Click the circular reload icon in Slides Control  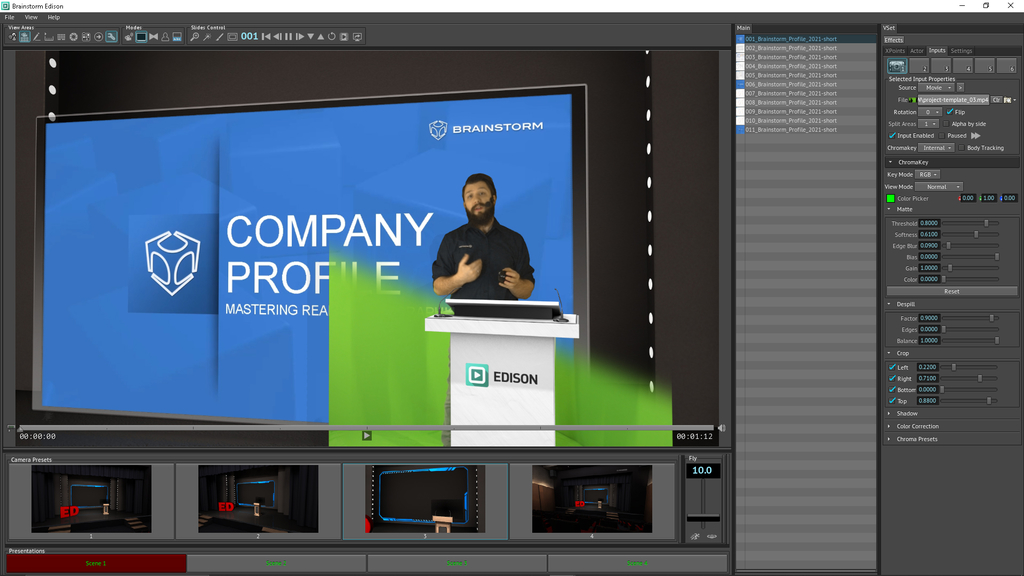point(332,37)
